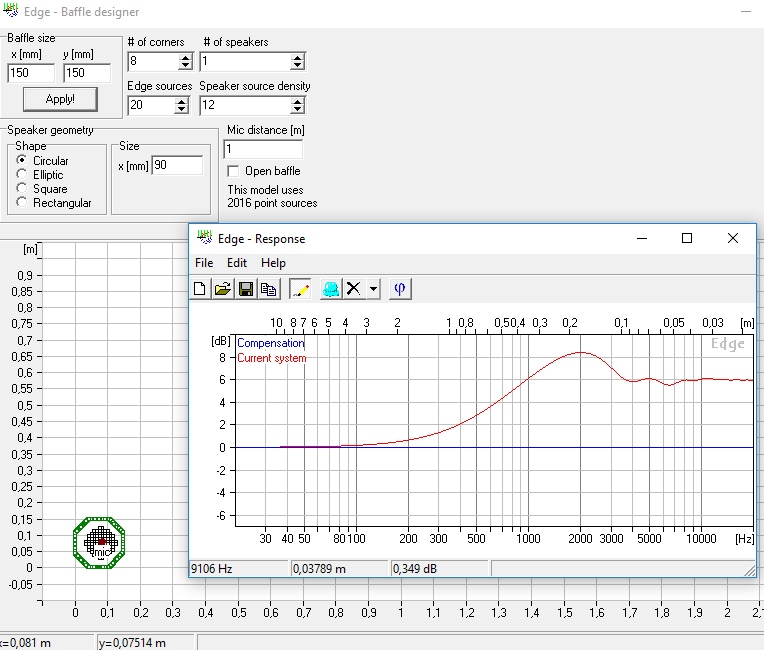Select the Rectangular speaker shape
This screenshot has height=651, width=764.
[21, 202]
